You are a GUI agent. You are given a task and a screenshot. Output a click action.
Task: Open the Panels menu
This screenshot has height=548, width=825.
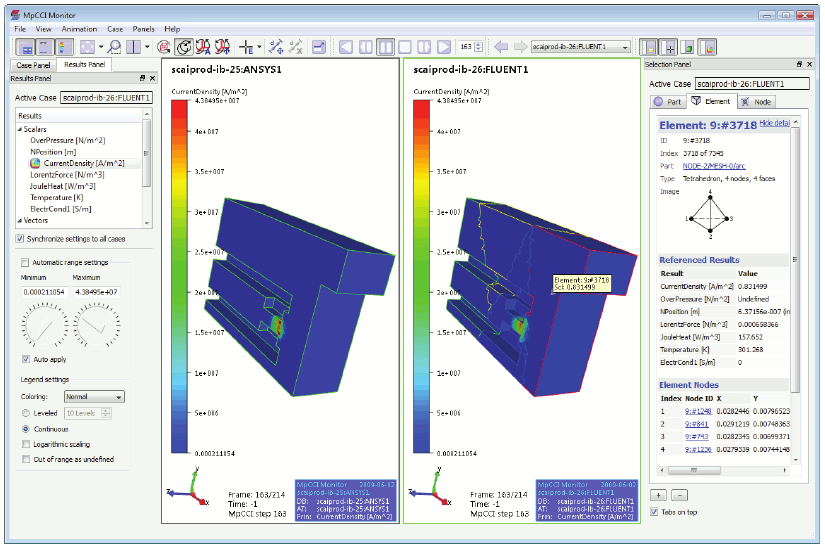144,29
